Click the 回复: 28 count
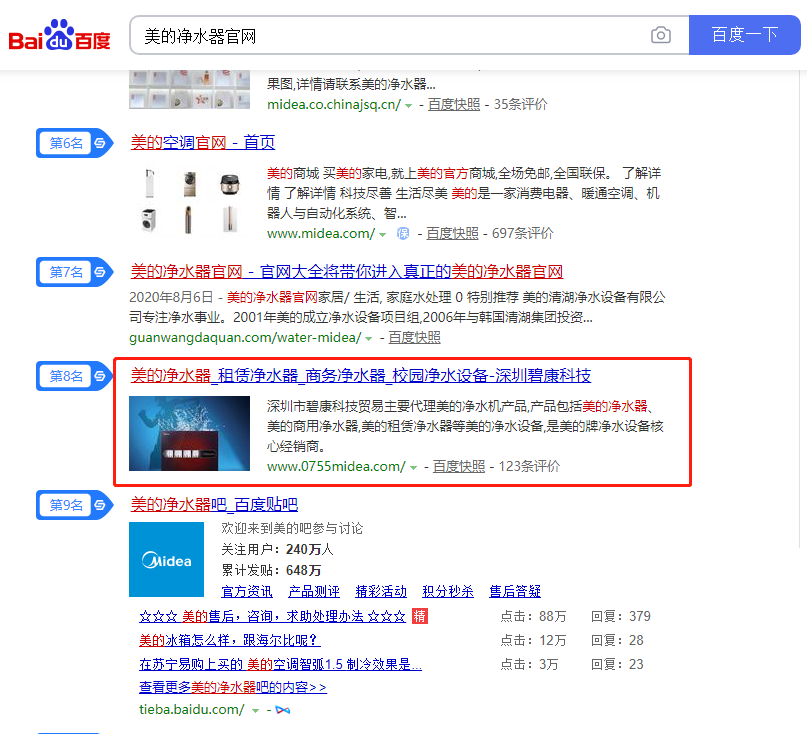The height and width of the screenshot is (734, 807). tap(617, 640)
